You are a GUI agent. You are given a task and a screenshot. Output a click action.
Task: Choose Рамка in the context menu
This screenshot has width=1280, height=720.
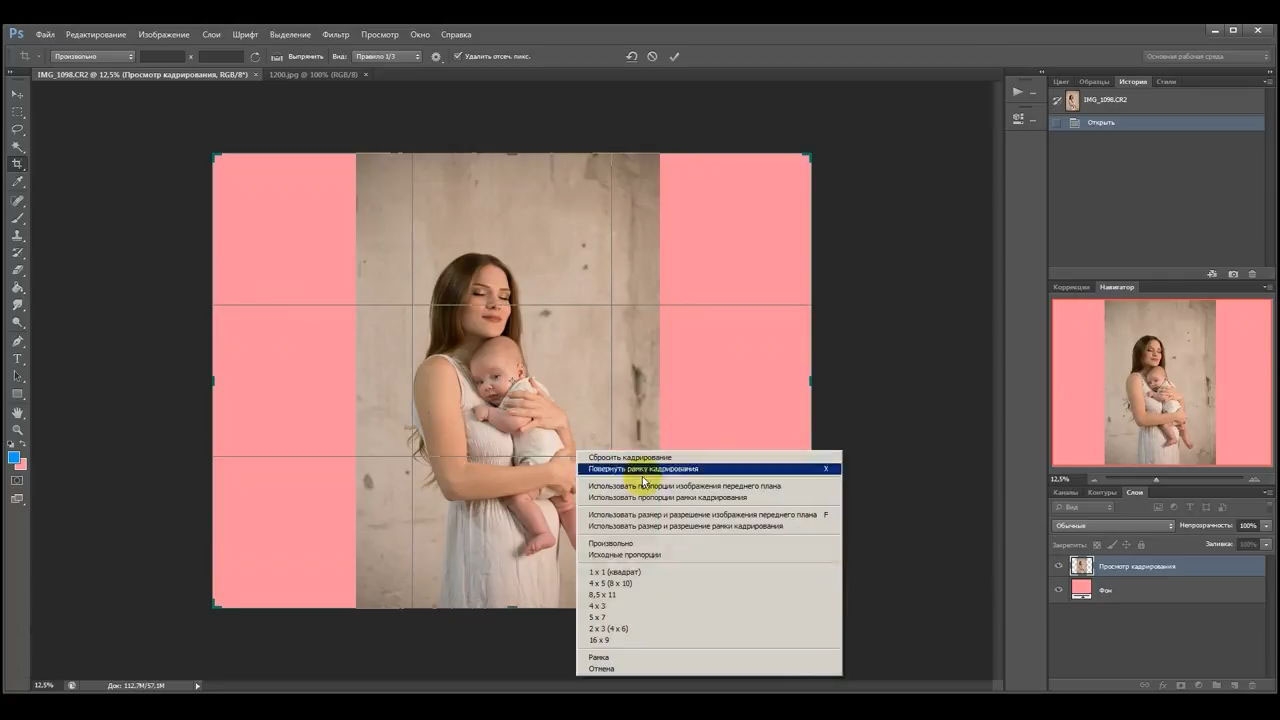coord(709,657)
